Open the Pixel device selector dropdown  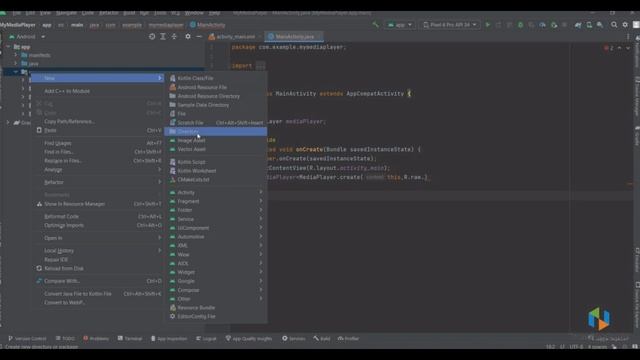coord(449,25)
